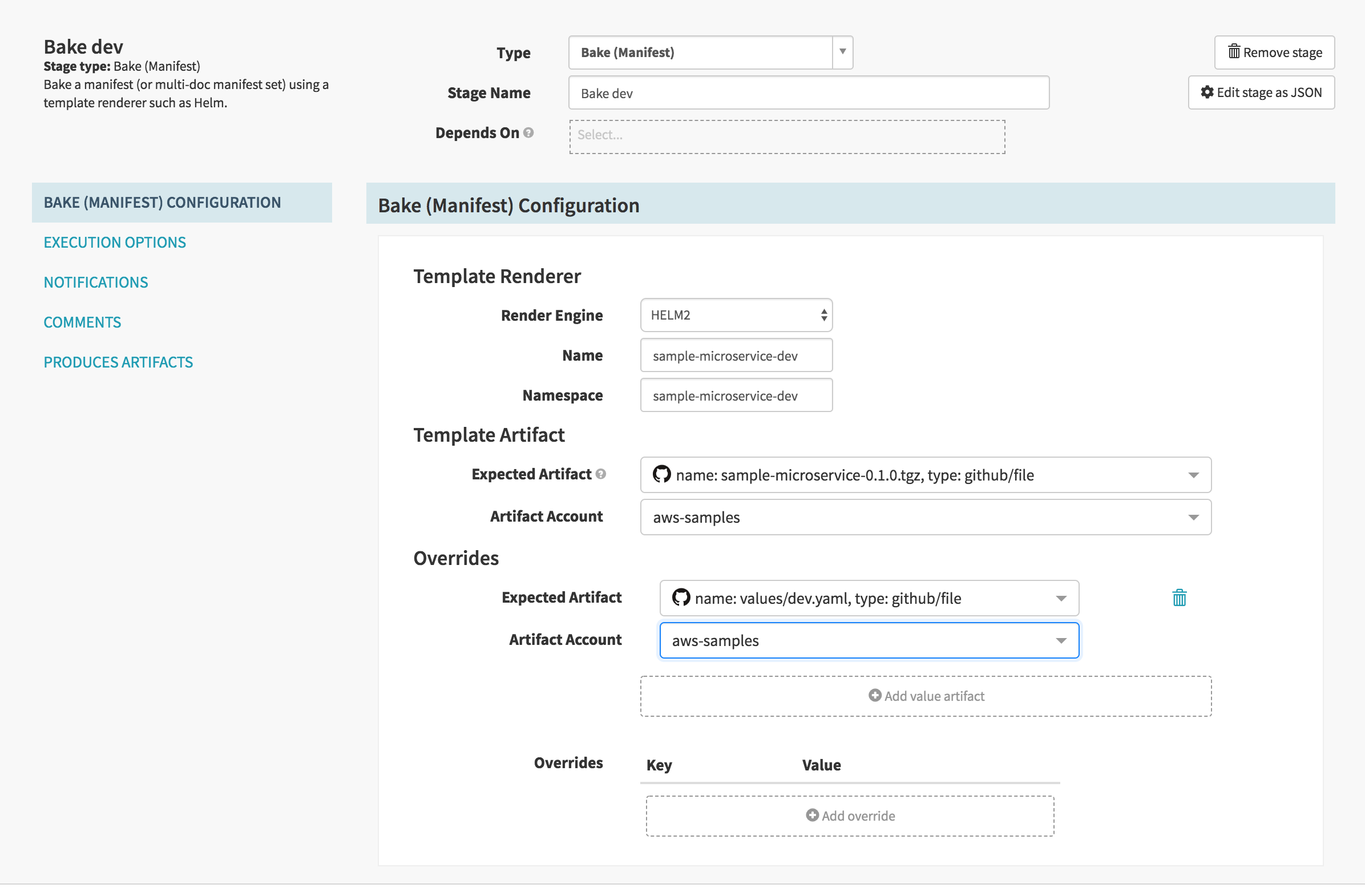
Task: Click the trash icon beside values/dev.yaml override
Action: (1178, 598)
